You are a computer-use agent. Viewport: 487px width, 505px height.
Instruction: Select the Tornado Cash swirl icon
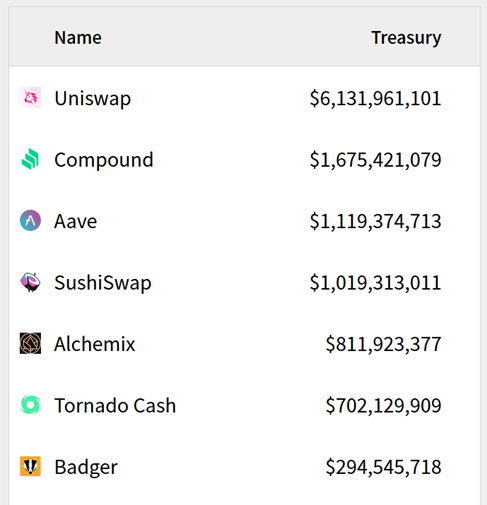(30, 405)
